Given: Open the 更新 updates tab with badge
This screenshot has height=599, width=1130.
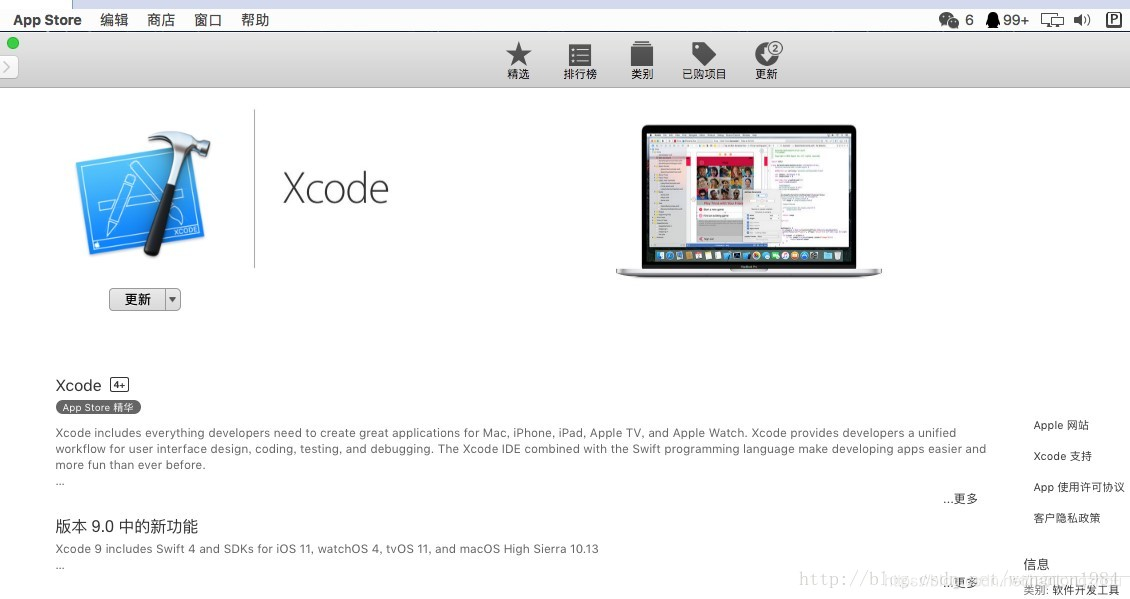Looking at the screenshot, I should [767, 61].
